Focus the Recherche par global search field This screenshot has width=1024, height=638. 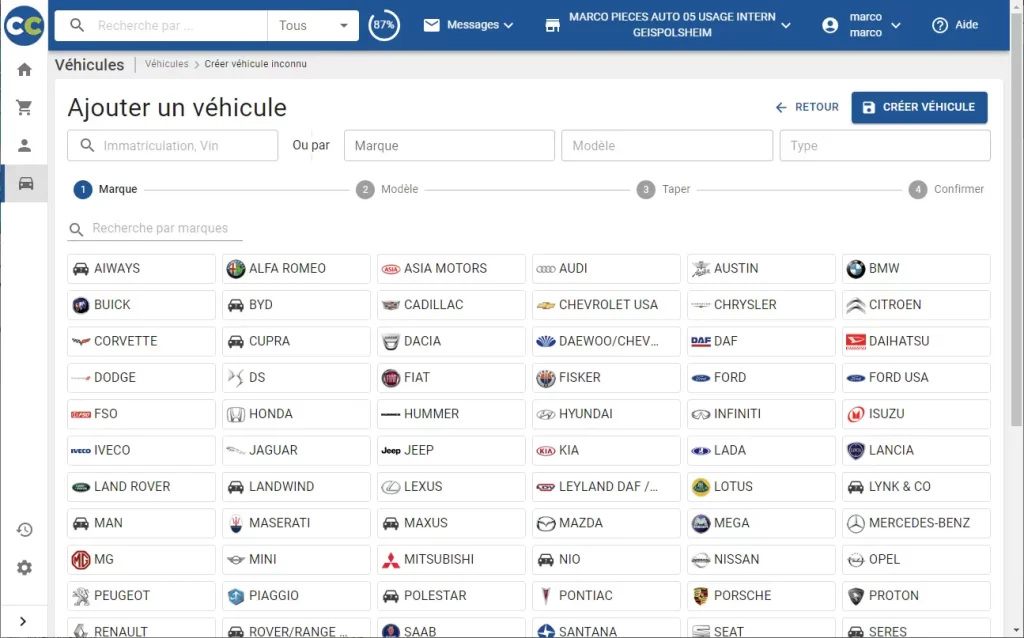(x=161, y=25)
